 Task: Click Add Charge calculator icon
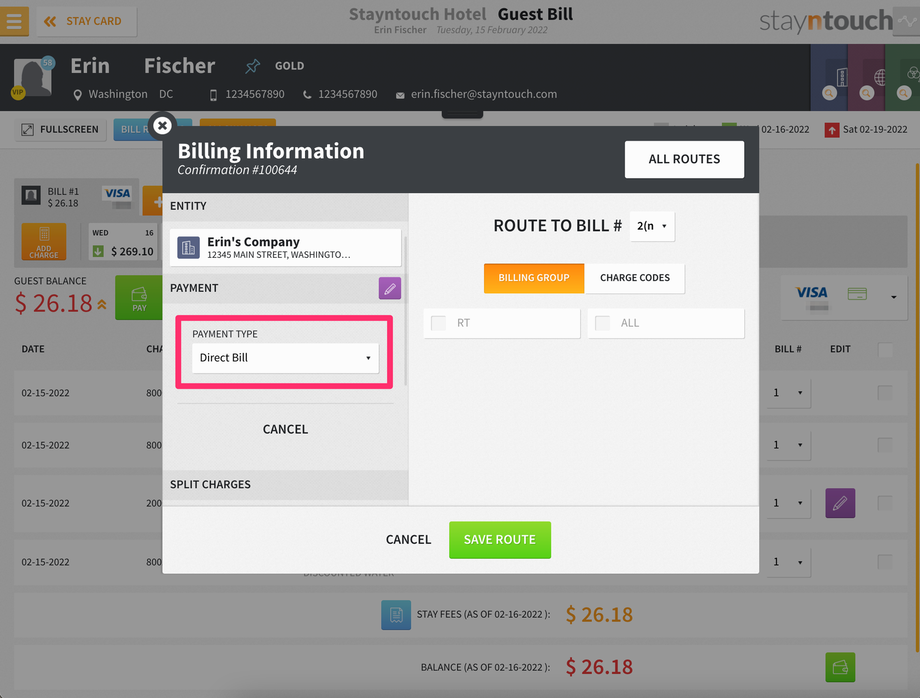[44, 241]
